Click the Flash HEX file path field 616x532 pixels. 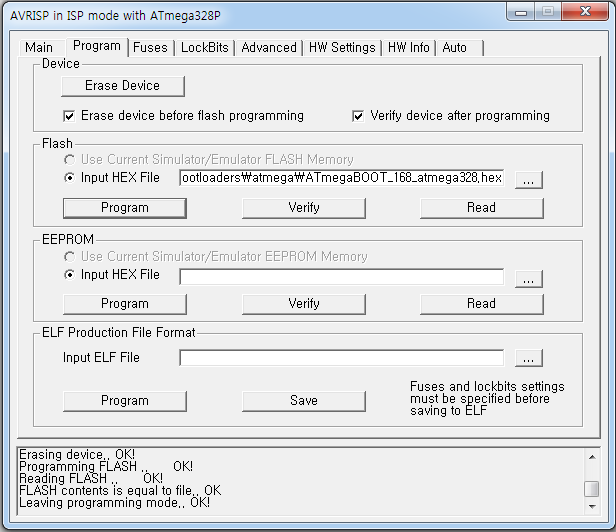coord(342,178)
